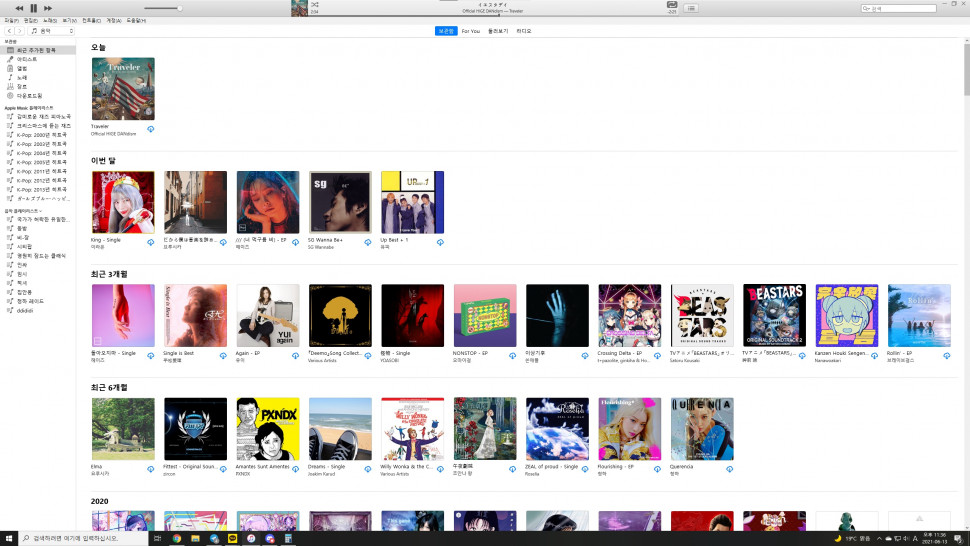
Task: Select 앨범 in the sidebar
Action: [38, 69]
